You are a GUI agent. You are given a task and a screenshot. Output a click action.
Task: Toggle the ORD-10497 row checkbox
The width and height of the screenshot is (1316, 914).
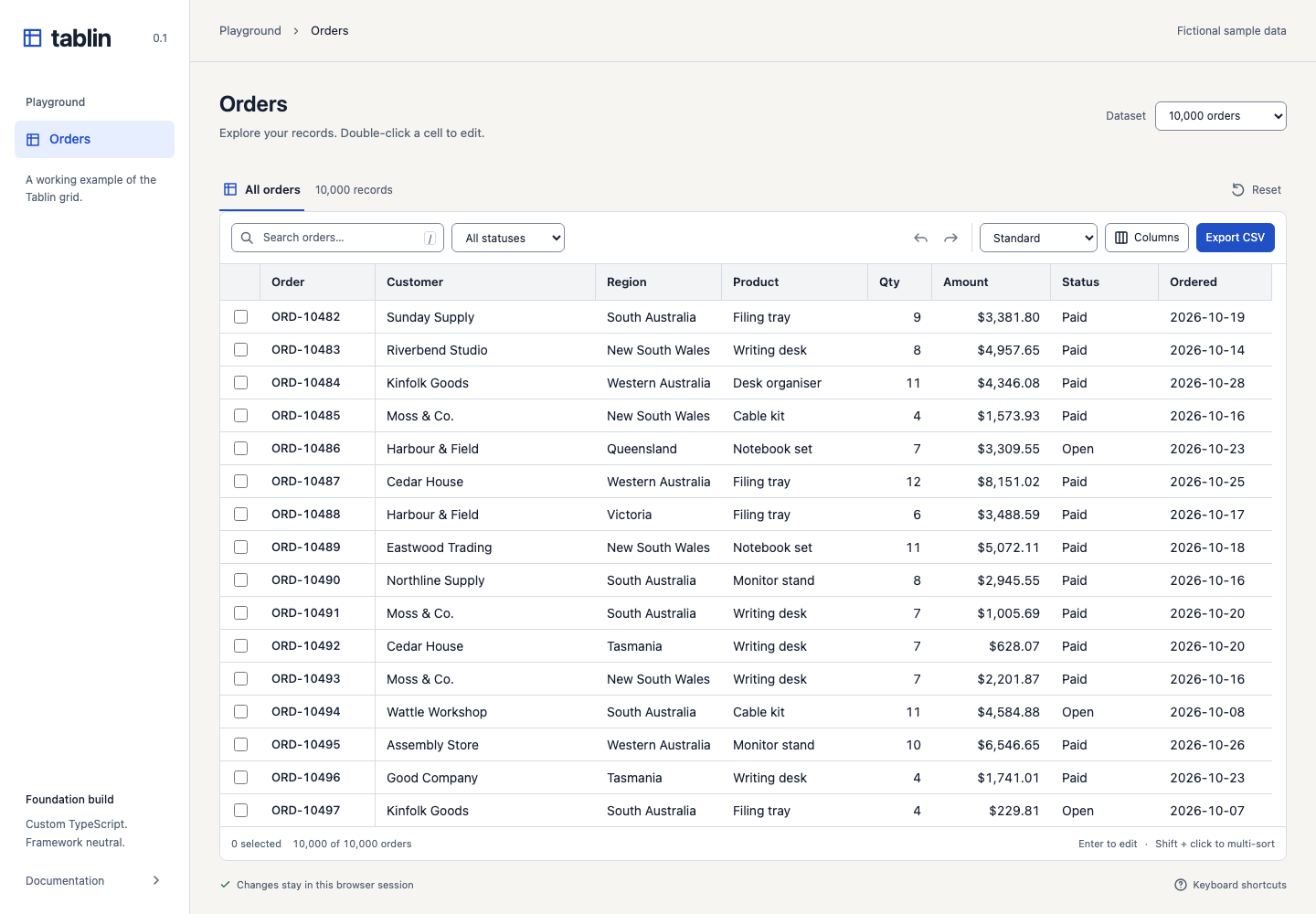click(x=241, y=811)
